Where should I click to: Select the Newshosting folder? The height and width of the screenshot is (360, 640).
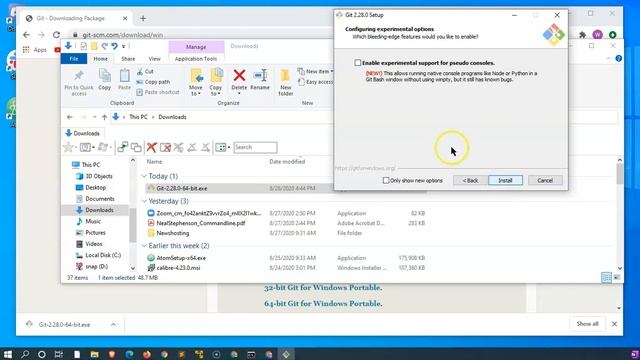173,233
